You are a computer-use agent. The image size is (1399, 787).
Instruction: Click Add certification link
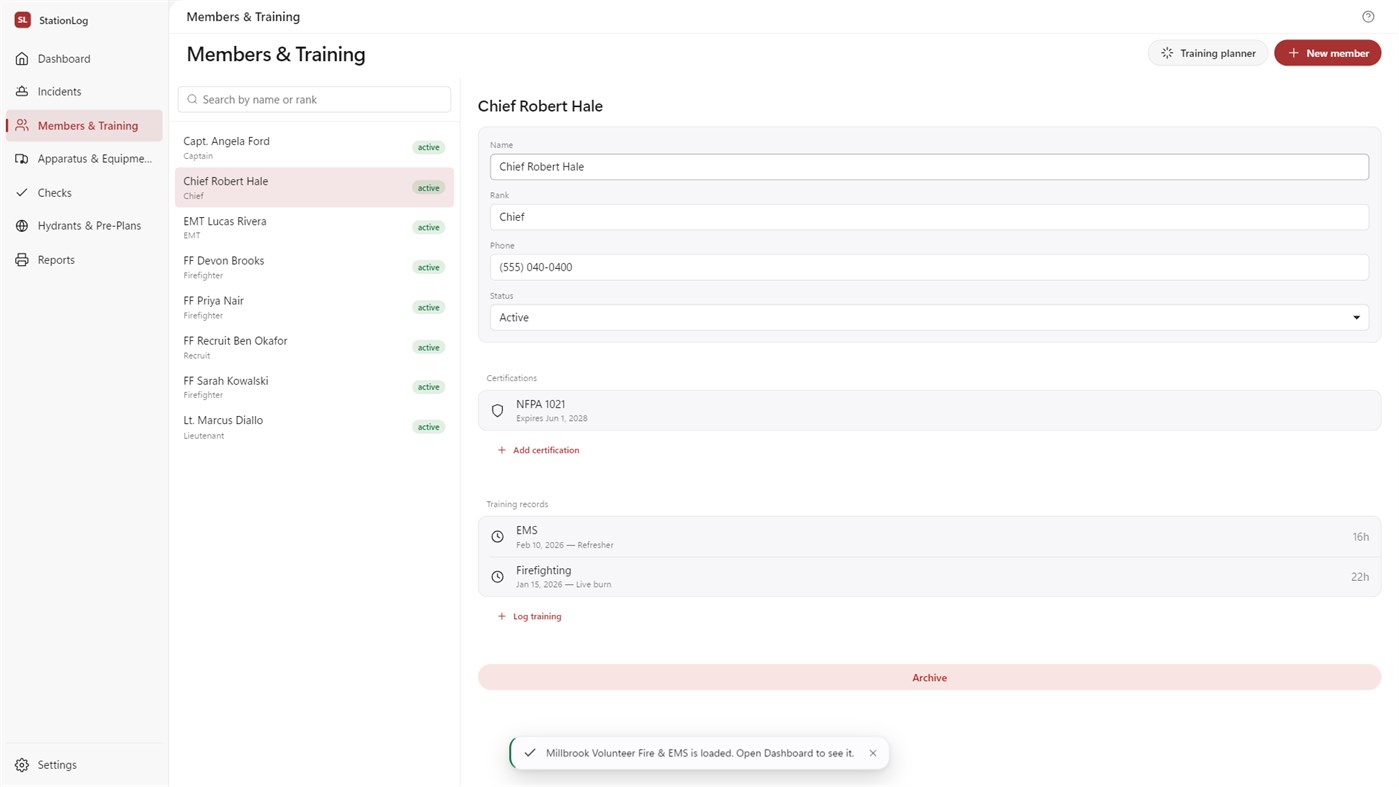pos(538,450)
